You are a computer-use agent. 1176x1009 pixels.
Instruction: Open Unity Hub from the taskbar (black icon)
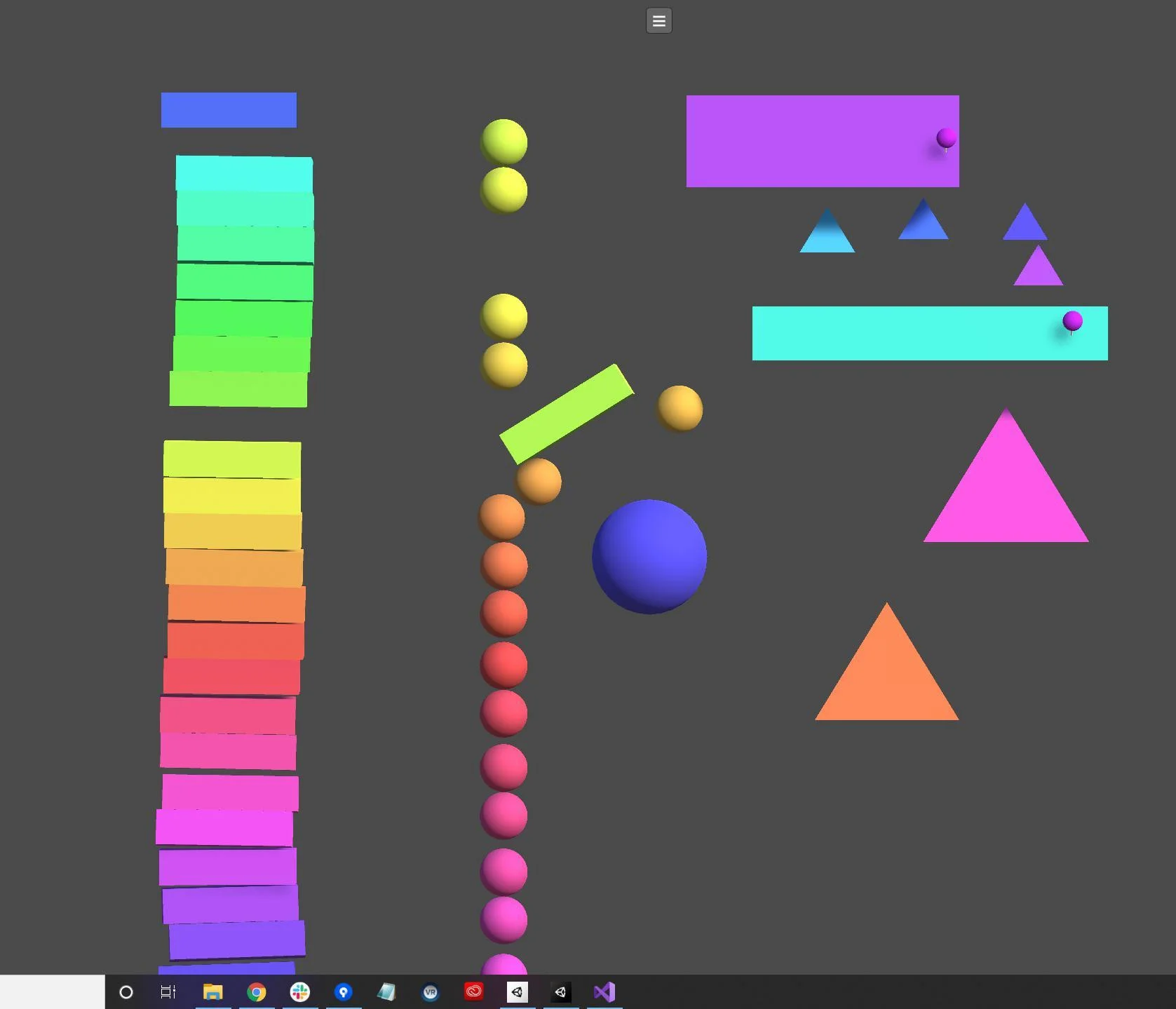[560, 991]
